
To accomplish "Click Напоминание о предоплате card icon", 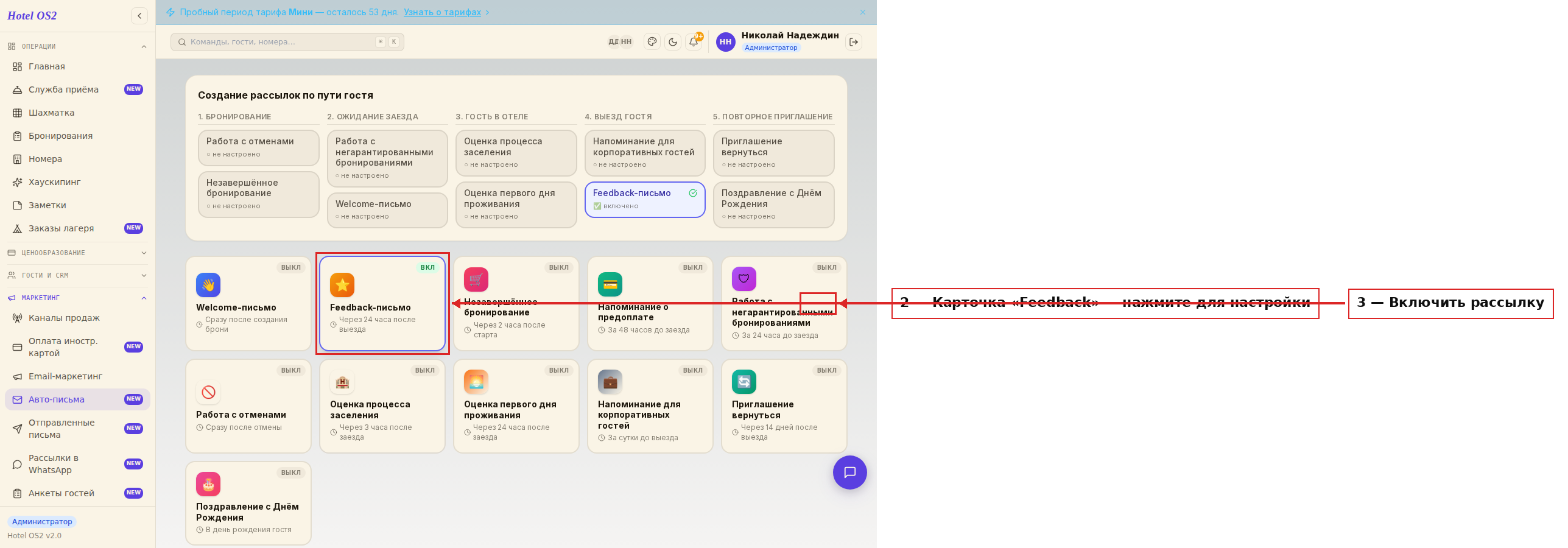I will [x=610, y=284].
